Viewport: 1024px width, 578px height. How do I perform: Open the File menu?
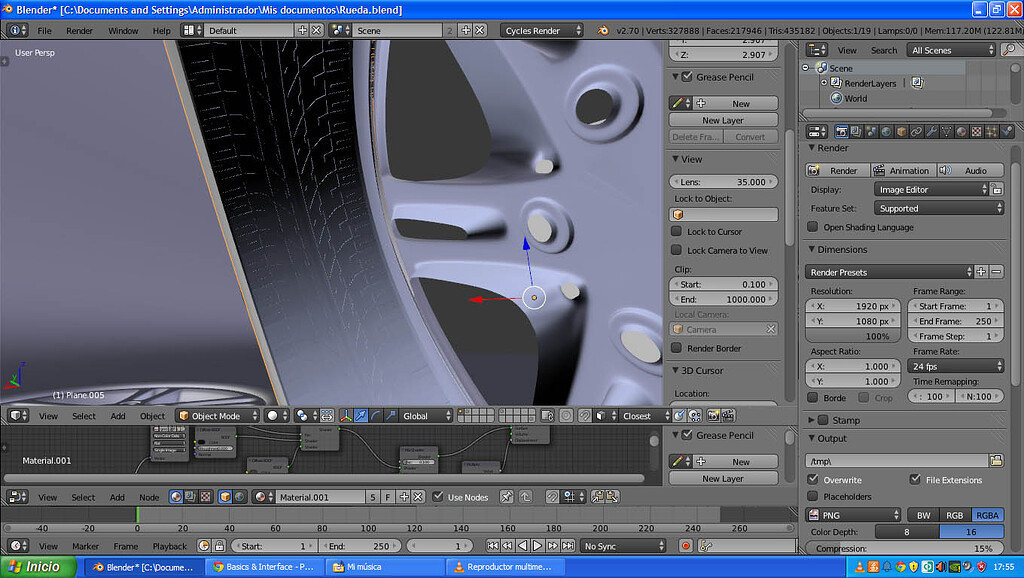pyautogui.click(x=44, y=30)
